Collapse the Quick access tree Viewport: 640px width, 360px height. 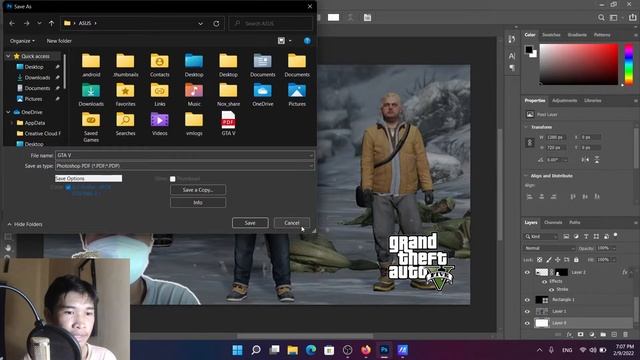(x=8, y=56)
